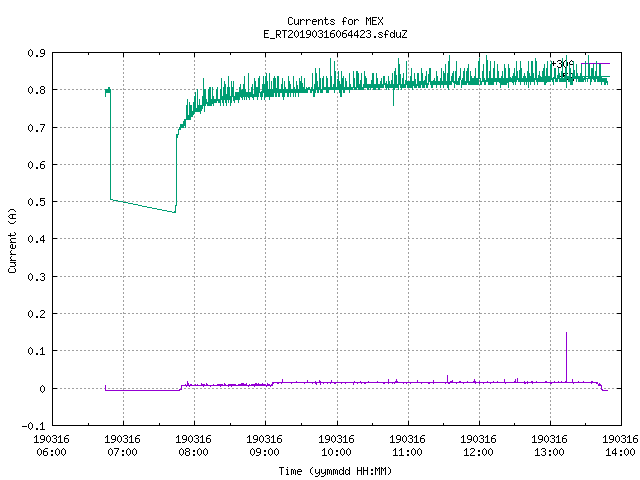Click the '190316 08:00' time tick label

pos(193,446)
